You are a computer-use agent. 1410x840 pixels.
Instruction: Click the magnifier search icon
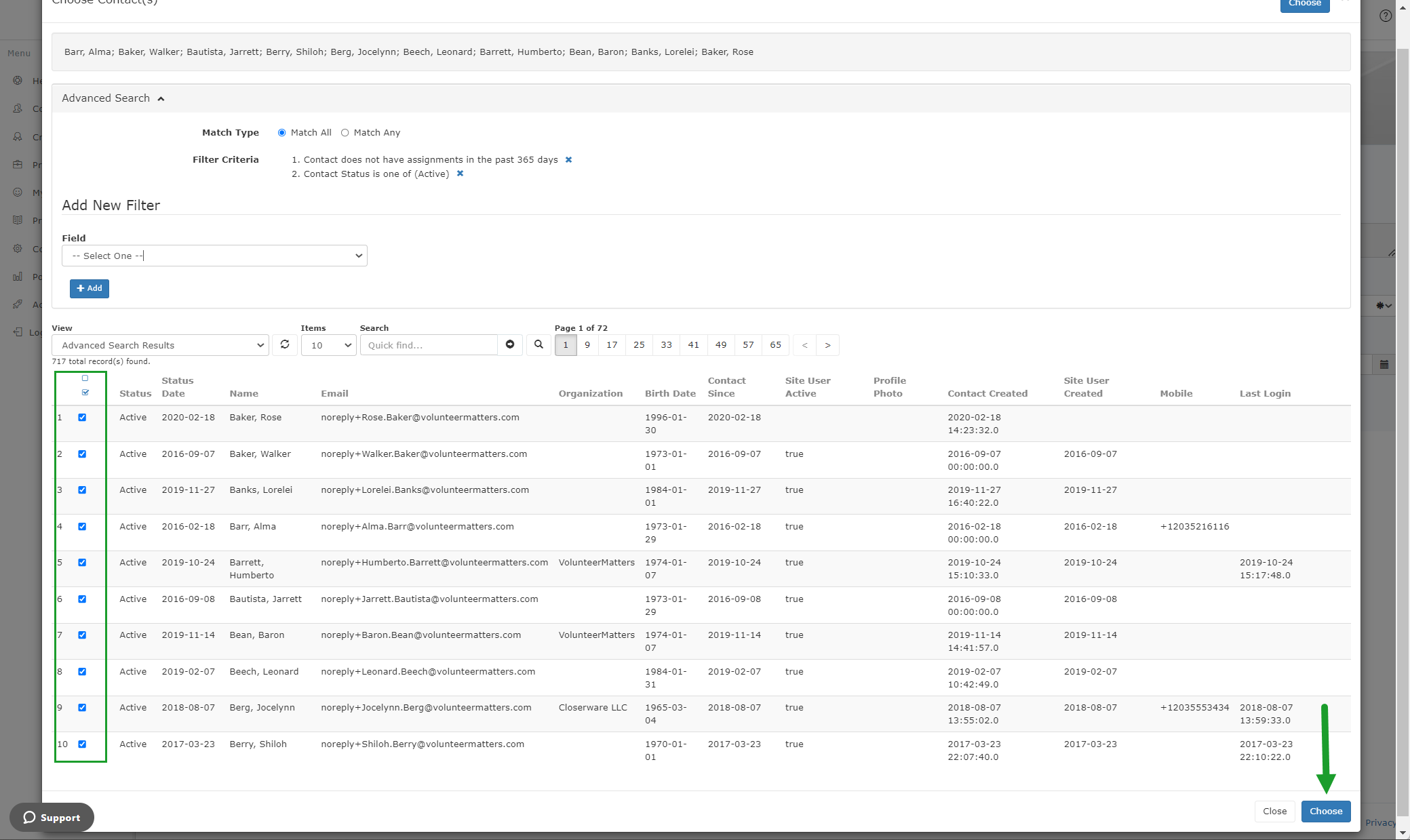[x=538, y=345]
